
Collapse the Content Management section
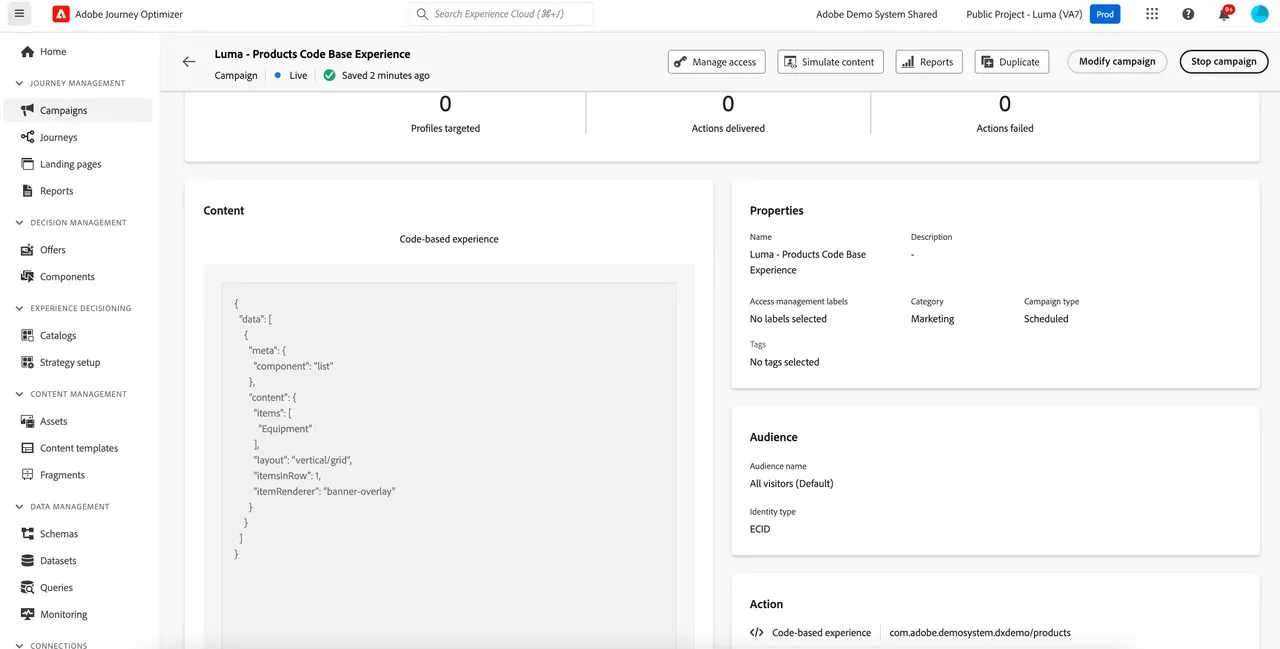pyautogui.click(x=20, y=394)
